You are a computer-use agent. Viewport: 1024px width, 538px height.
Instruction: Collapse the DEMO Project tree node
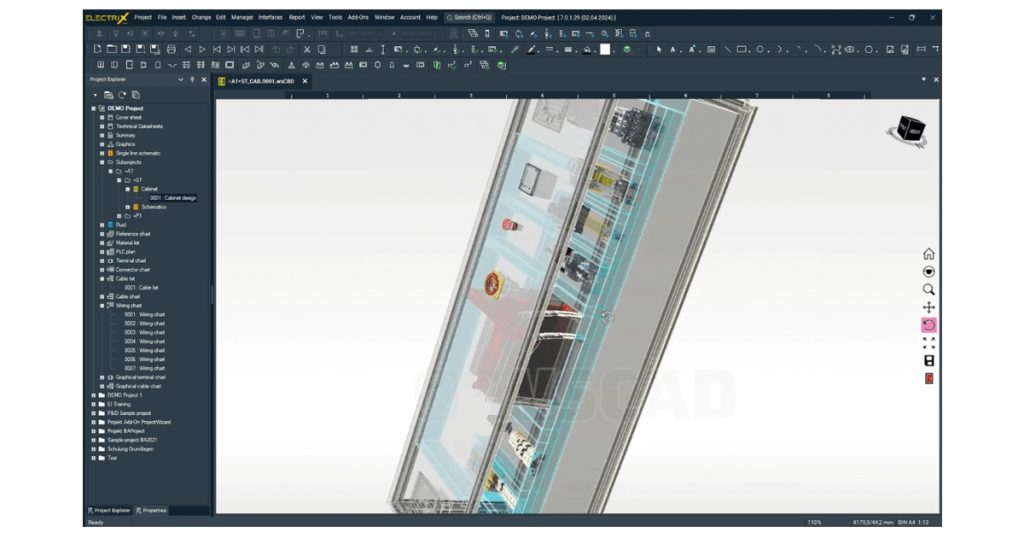[93, 108]
